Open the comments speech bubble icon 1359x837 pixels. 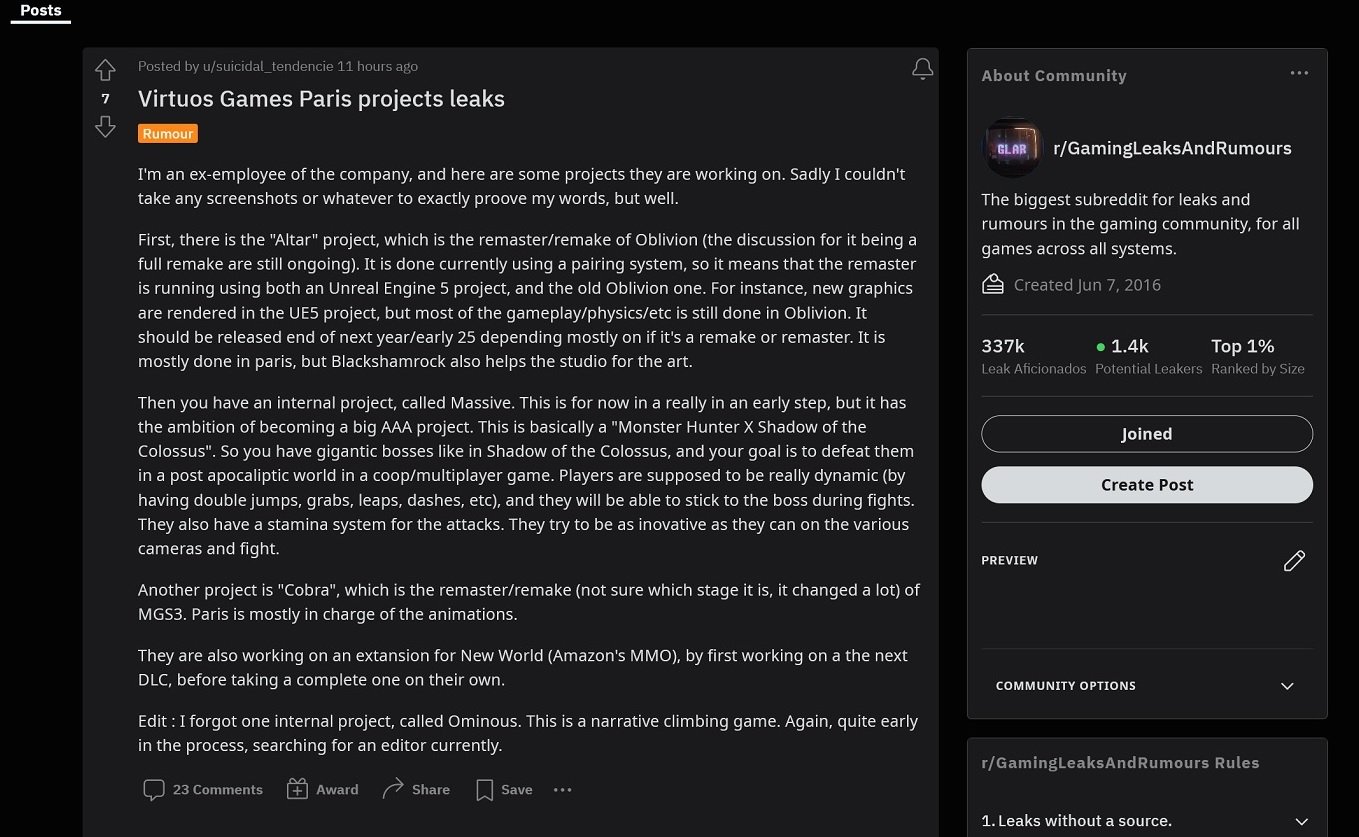tap(154, 790)
